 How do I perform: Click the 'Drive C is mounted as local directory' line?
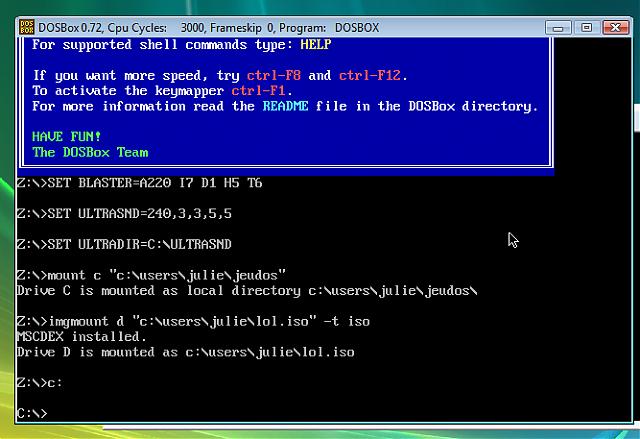[247, 290]
